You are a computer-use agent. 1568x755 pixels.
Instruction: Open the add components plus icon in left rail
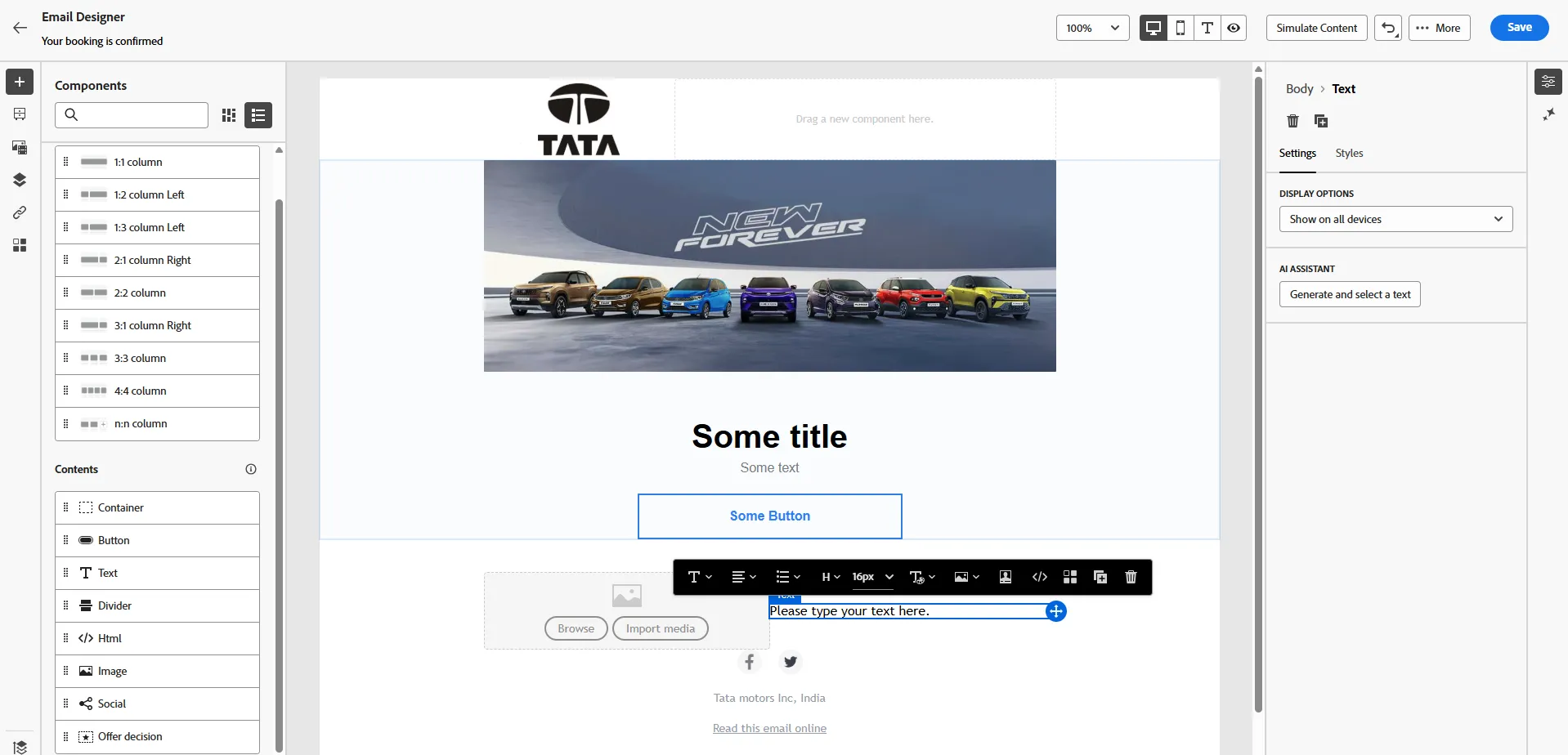[x=20, y=82]
